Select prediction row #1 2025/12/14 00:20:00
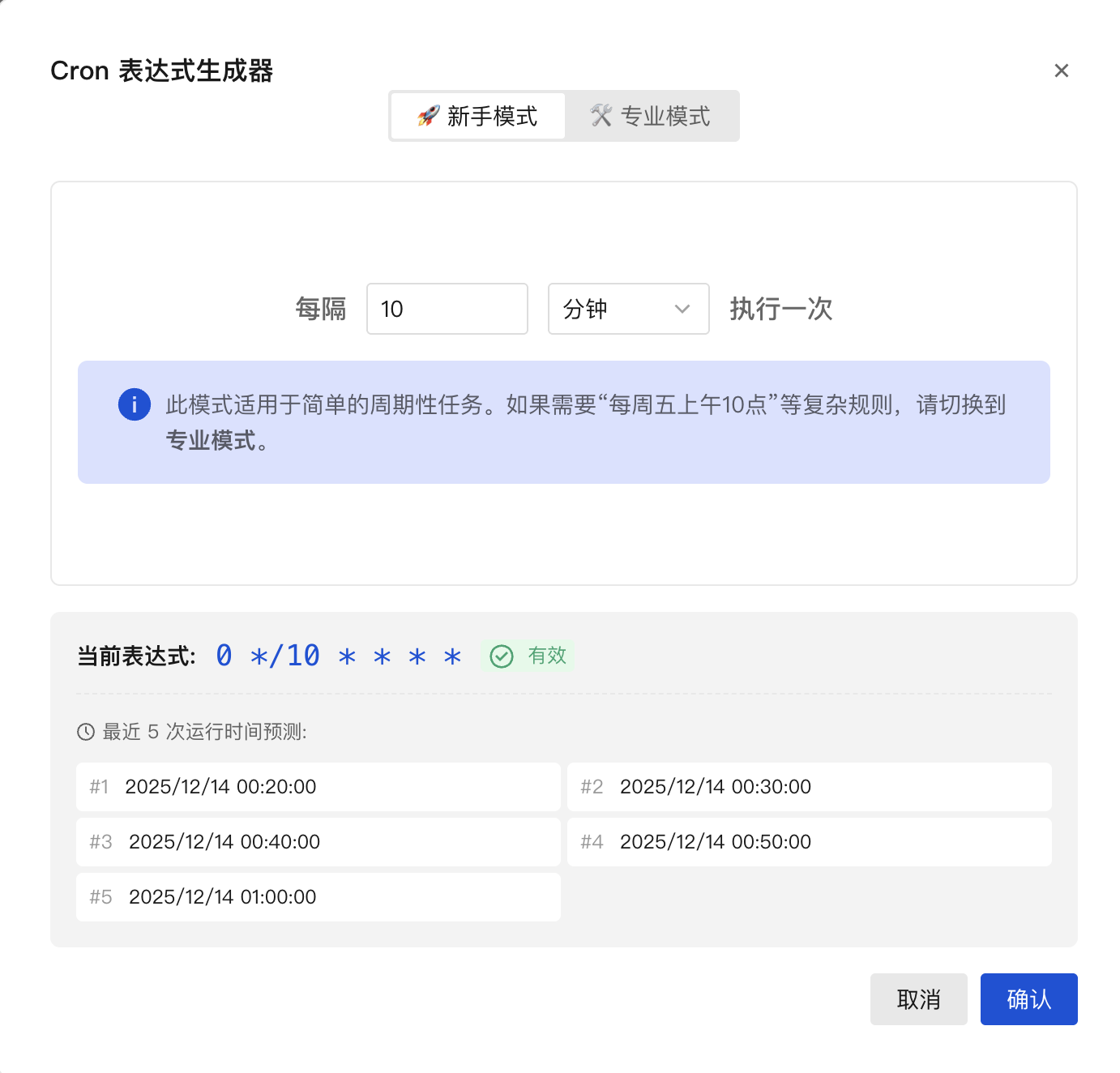The image size is (1120, 1073). pos(318,786)
